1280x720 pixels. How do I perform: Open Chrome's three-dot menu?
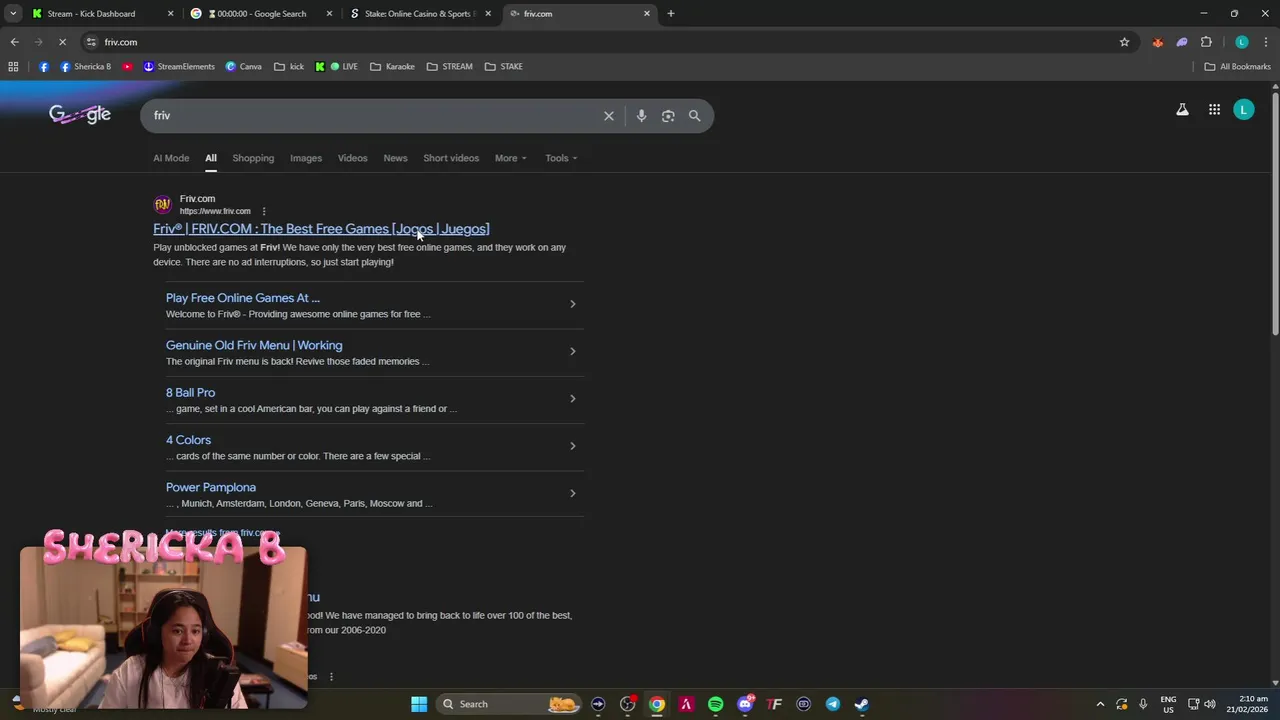pyautogui.click(x=1266, y=42)
